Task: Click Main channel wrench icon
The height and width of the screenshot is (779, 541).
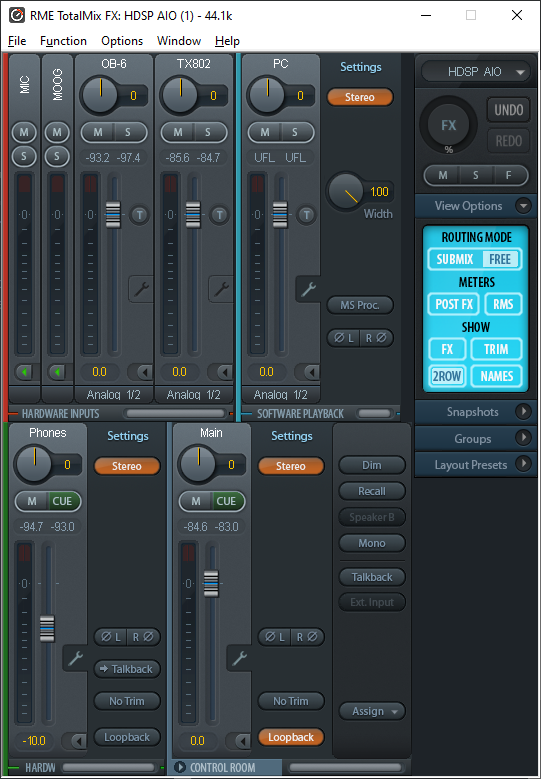Action: coord(239,658)
